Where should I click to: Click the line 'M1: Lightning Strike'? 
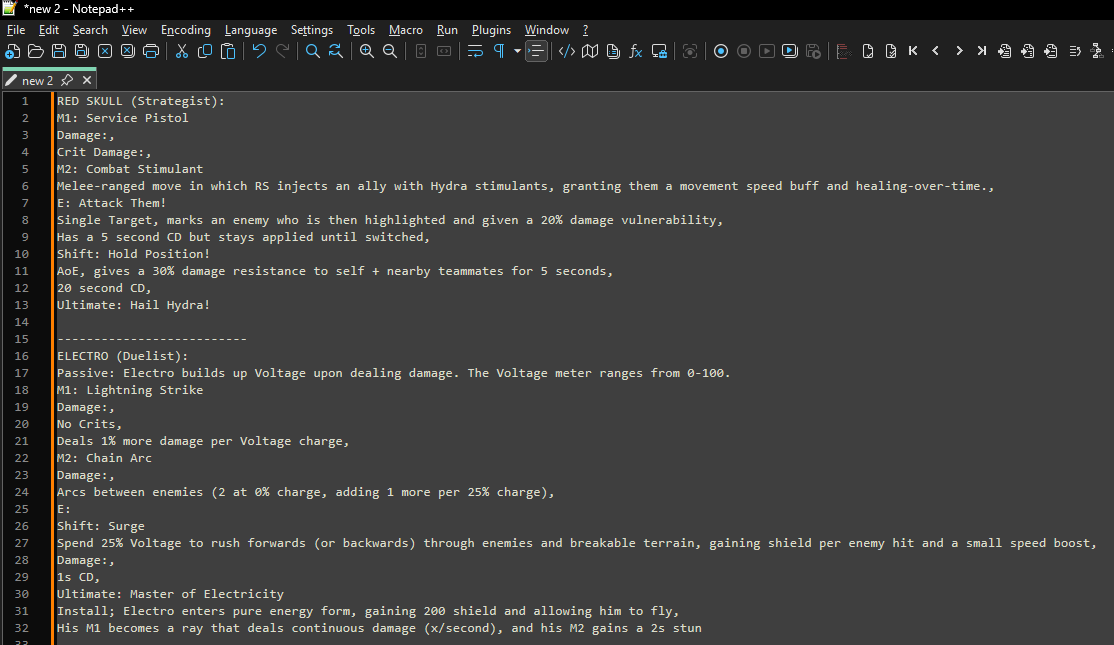(x=130, y=390)
